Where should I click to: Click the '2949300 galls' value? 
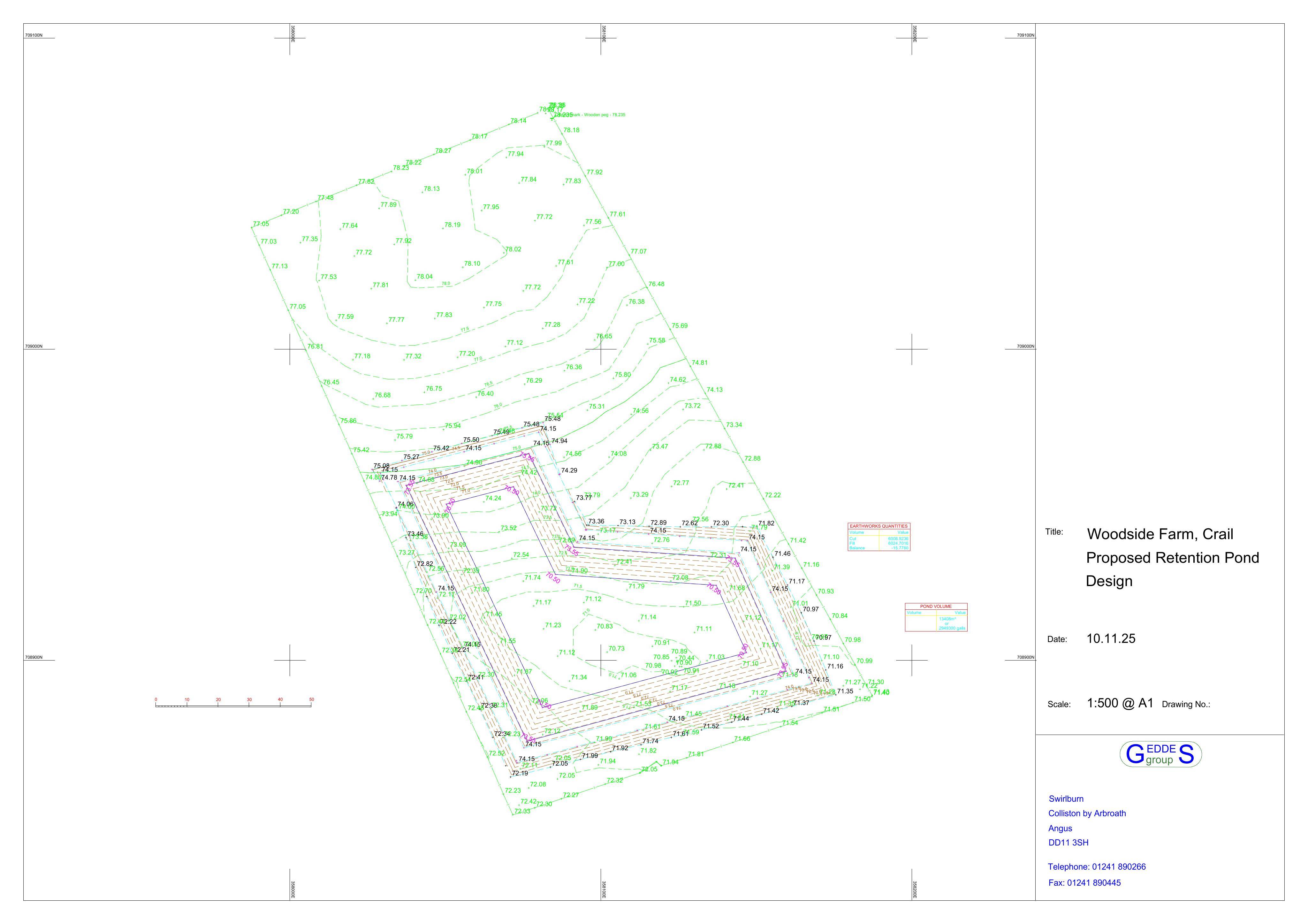tap(952, 628)
